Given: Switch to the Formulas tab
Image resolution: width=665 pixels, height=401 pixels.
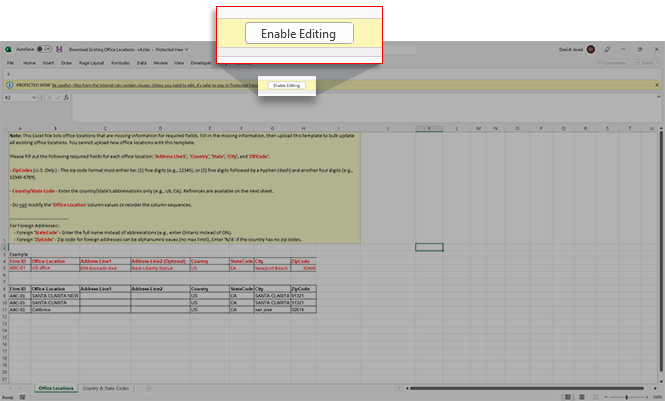Looking at the screenshot, I should [120, 63].
